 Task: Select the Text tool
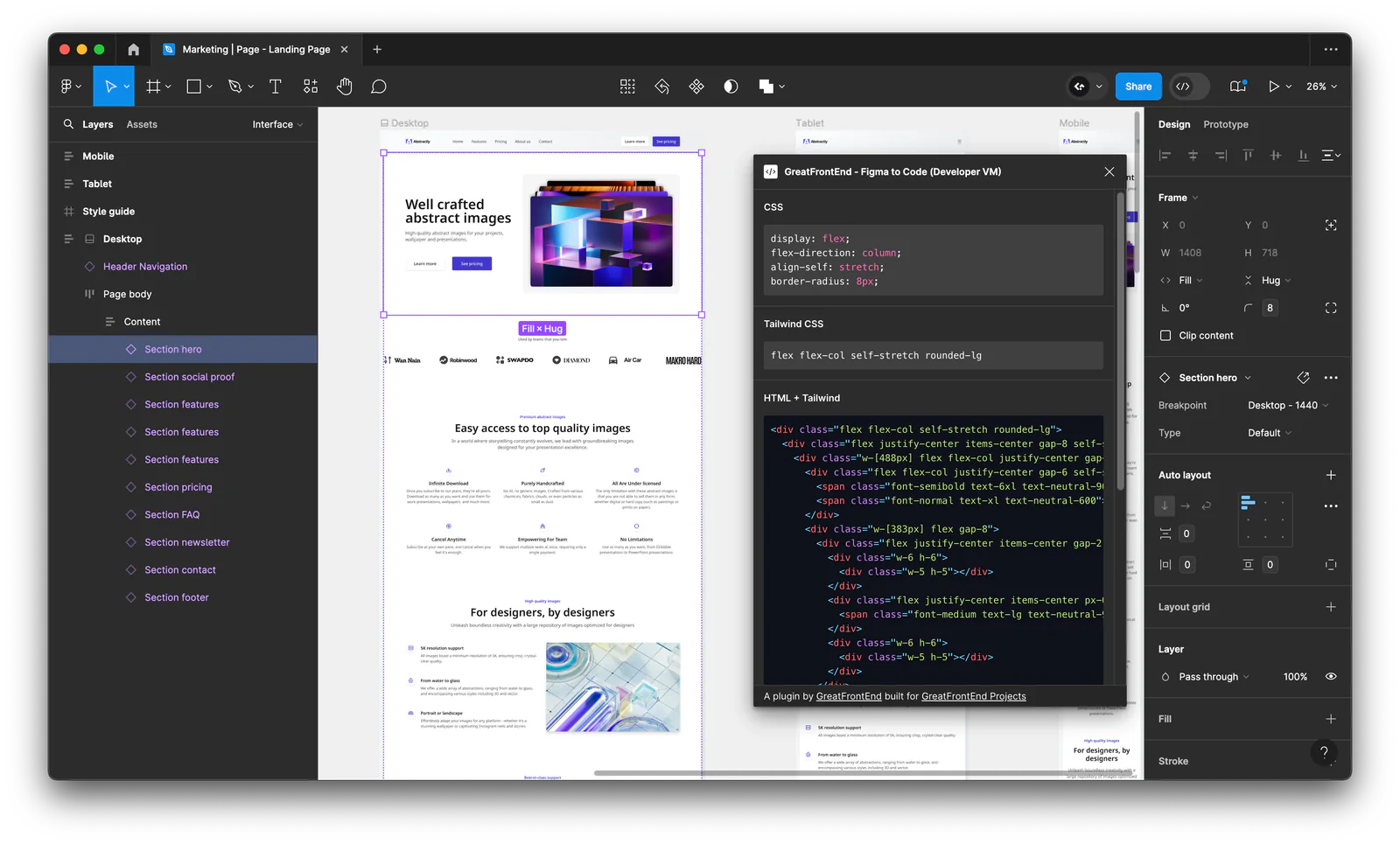pos(275,87)
